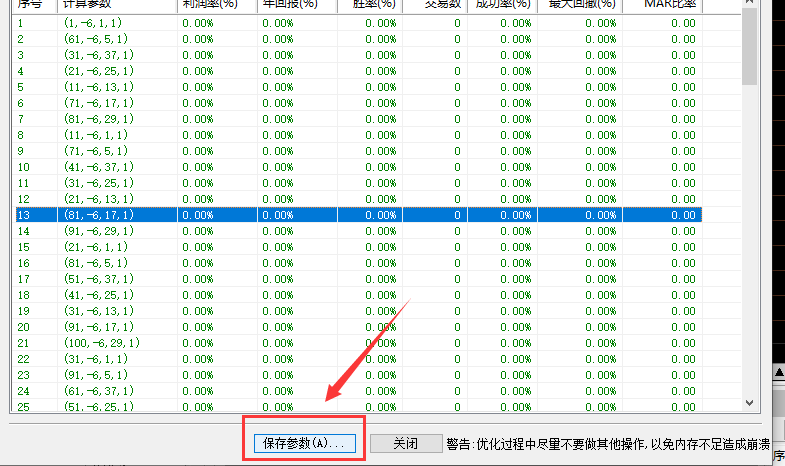Click the 保存参数(A)... button

[304, 443]
